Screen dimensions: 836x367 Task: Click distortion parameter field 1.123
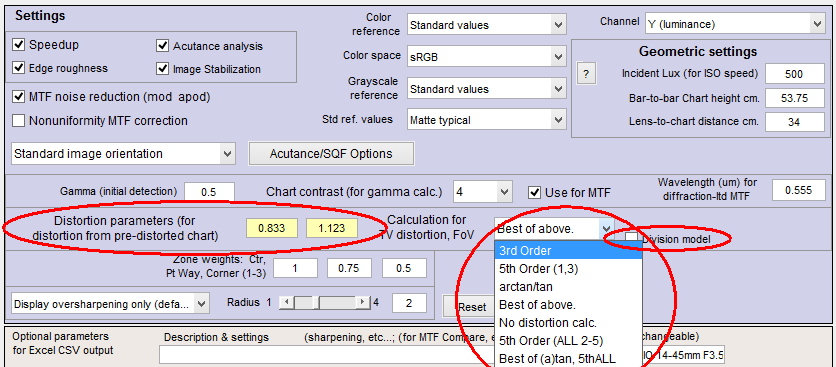coord(332,228)
